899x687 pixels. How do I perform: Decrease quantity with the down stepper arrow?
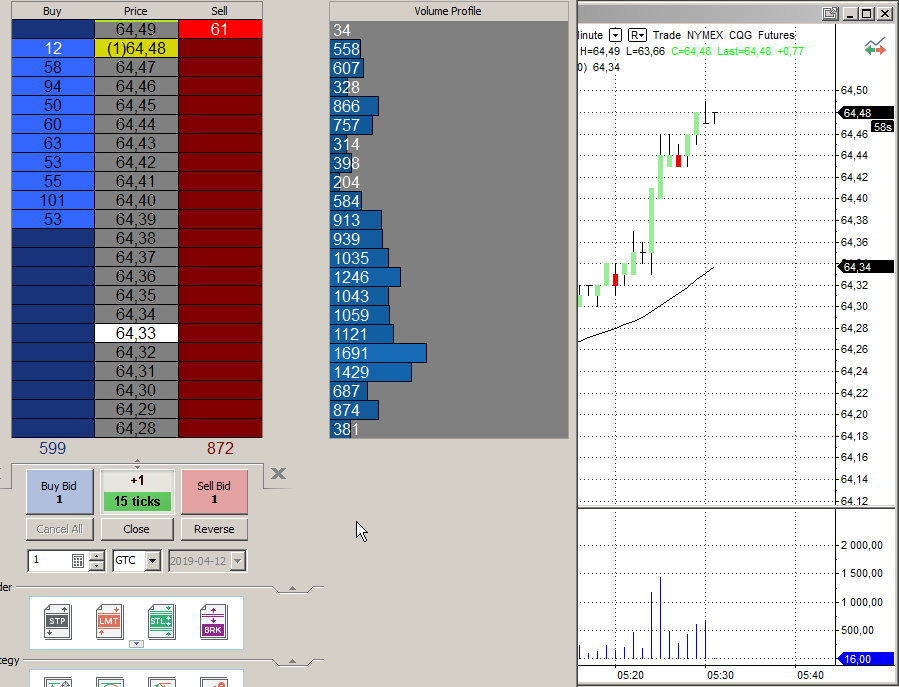pos(97,566)
